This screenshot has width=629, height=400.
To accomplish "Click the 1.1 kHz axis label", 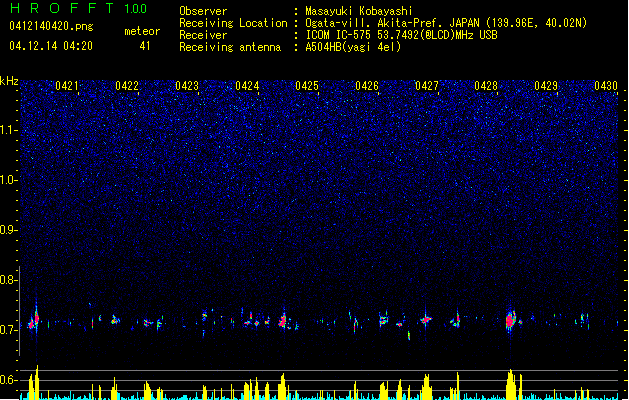I will 9,130.
